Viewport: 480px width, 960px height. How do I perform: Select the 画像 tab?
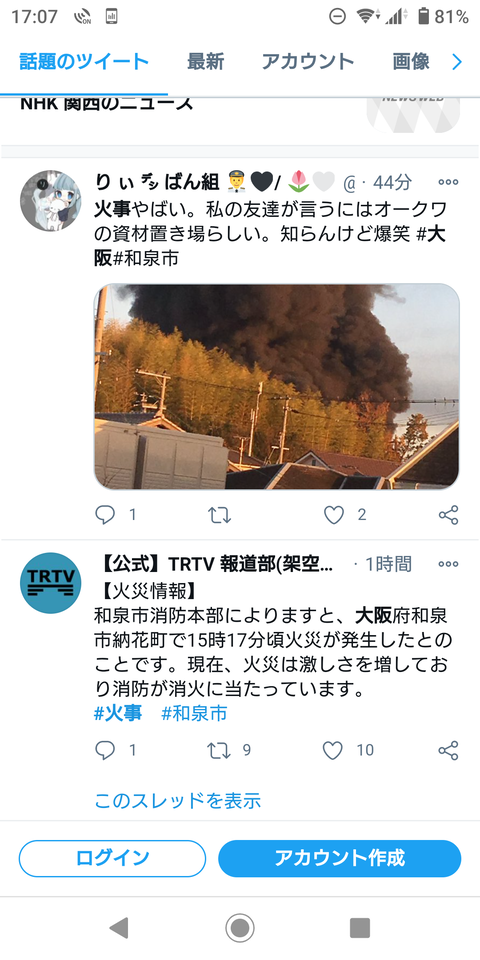411,61
